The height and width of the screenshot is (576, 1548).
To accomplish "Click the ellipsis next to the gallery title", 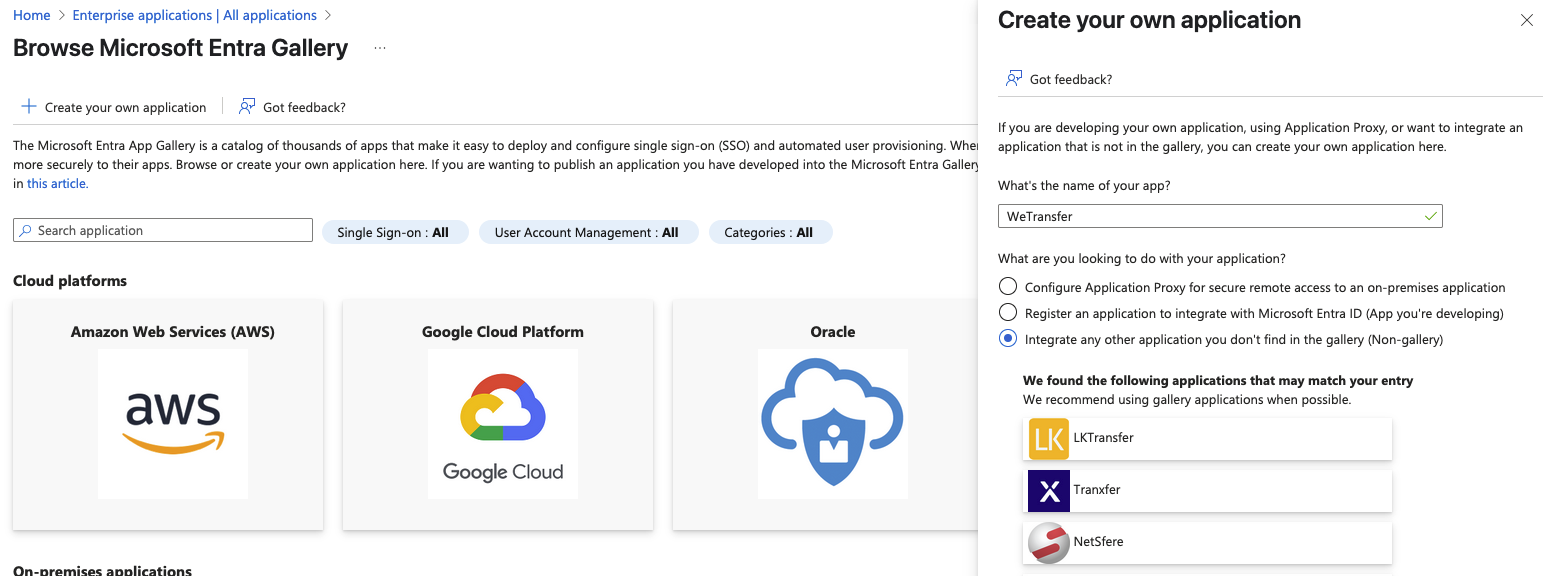I will coord(380,48).
